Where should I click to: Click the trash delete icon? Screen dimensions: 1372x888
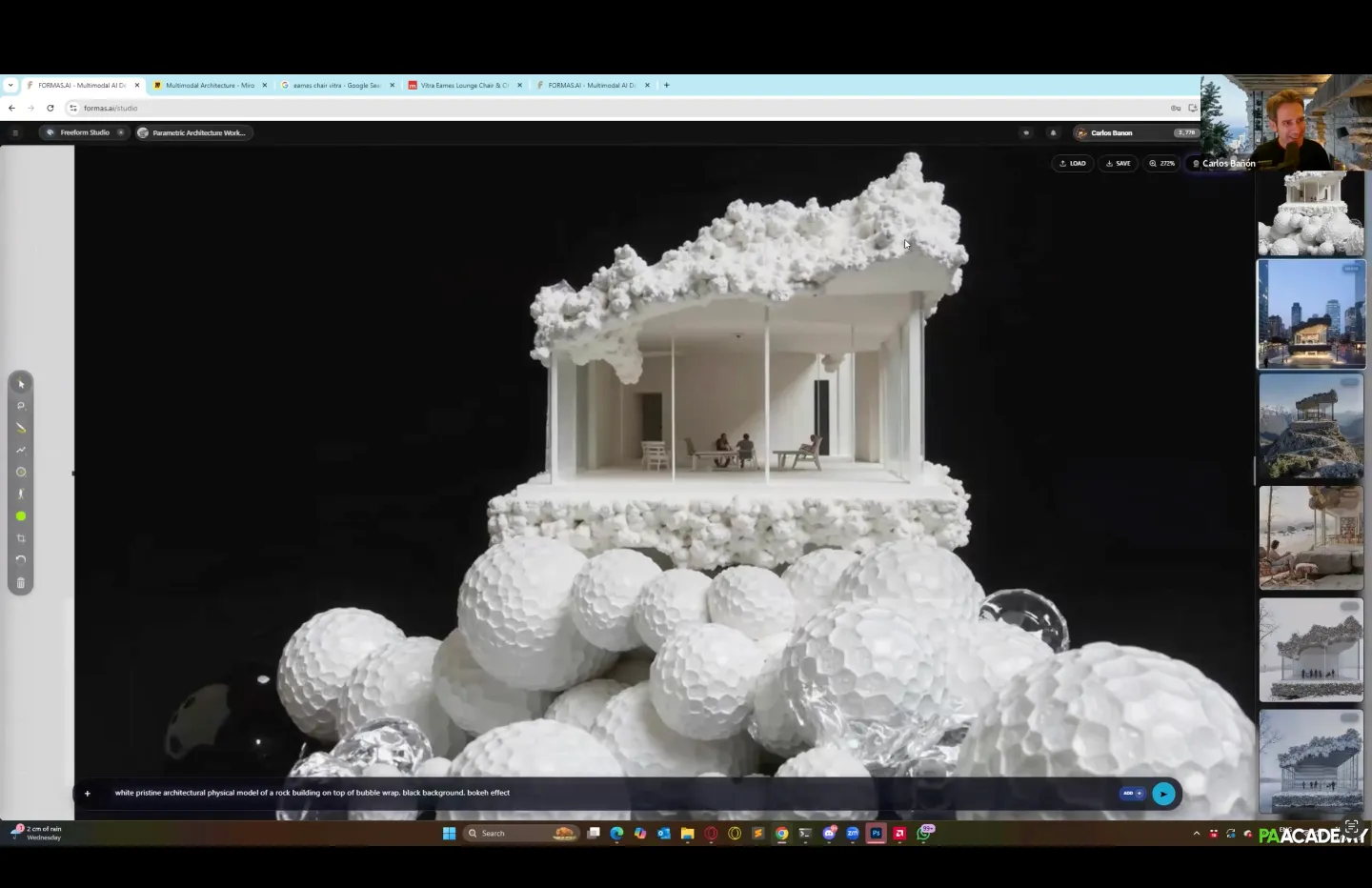(x=21, y=583)
